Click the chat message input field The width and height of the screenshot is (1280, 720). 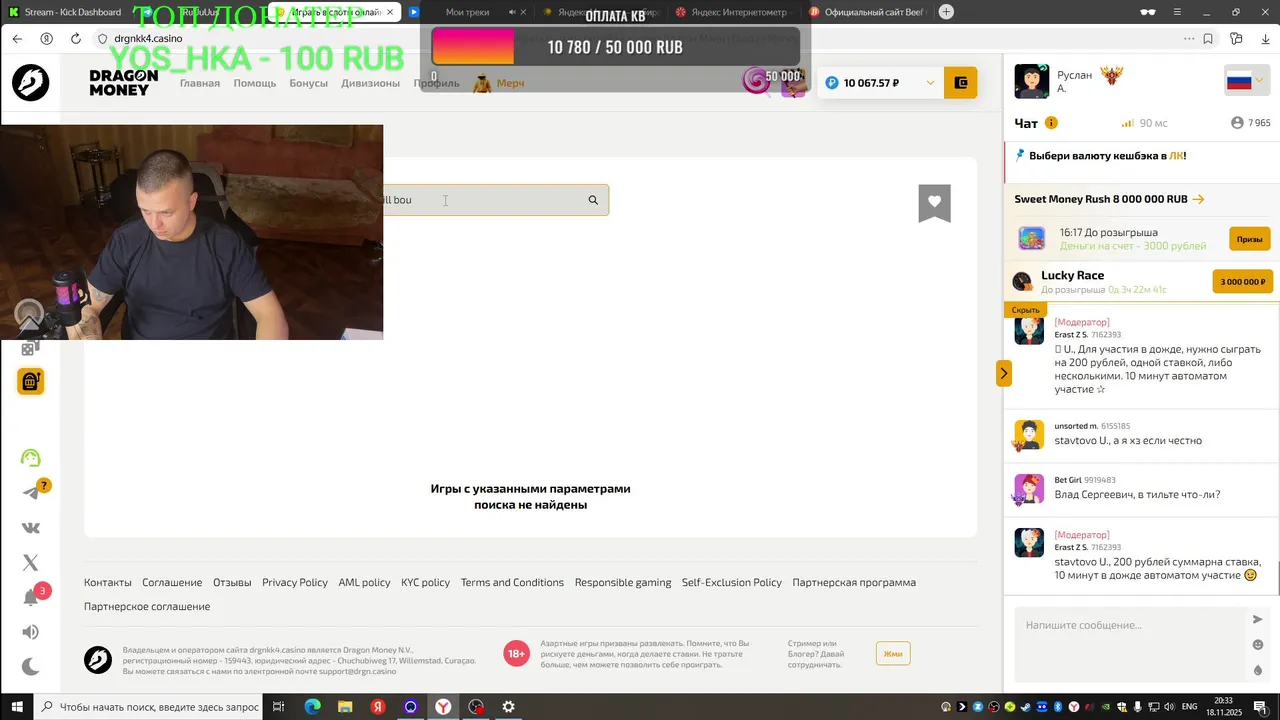1130,645
